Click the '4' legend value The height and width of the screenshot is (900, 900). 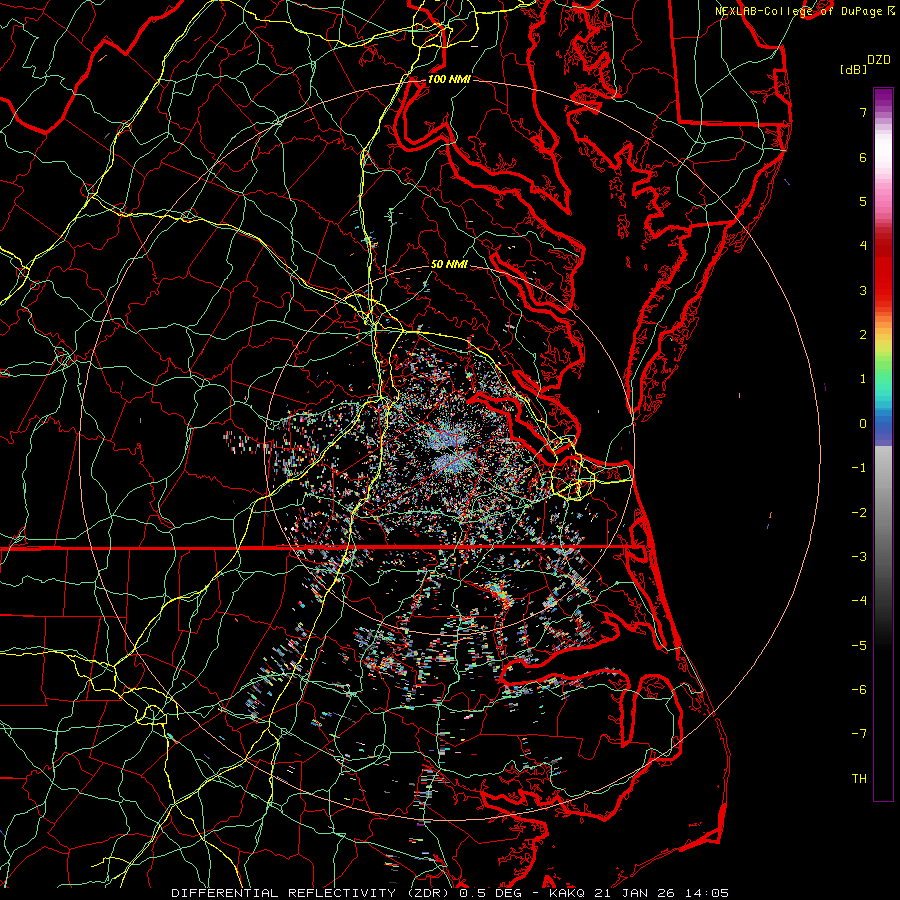point(863,246)
